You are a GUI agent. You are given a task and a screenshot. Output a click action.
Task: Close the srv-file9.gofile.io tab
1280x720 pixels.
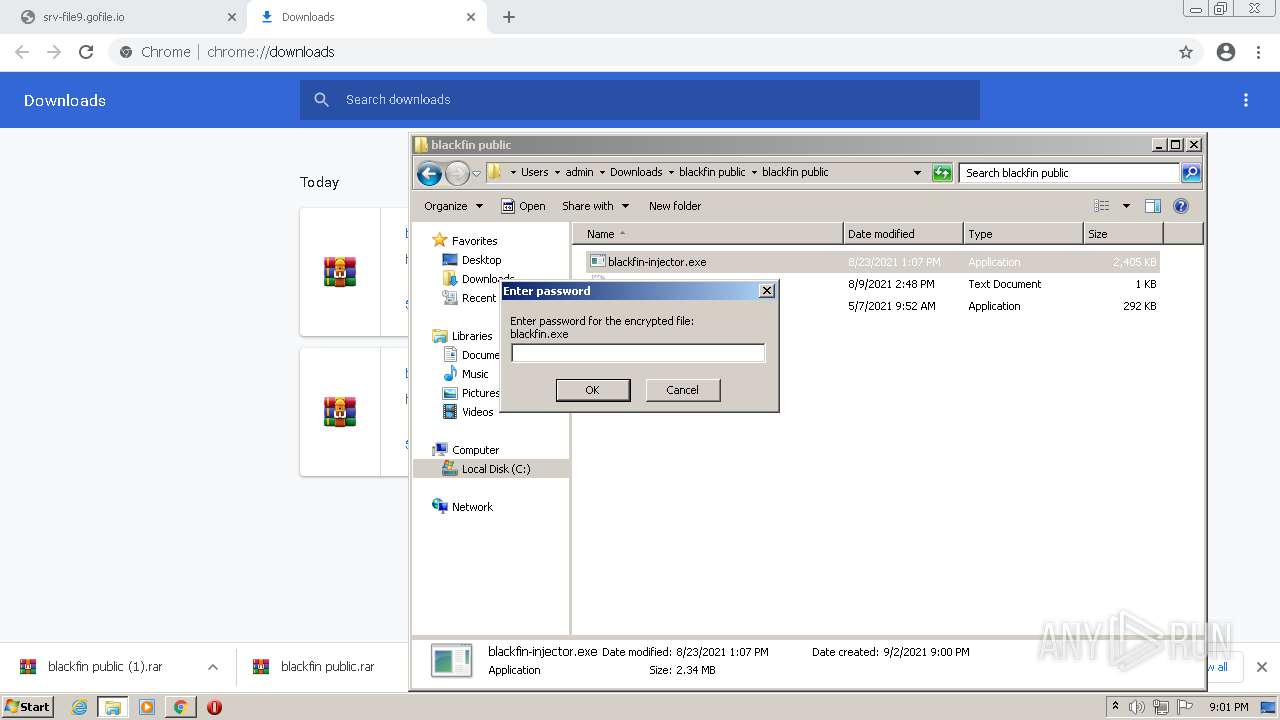point(231,17)
